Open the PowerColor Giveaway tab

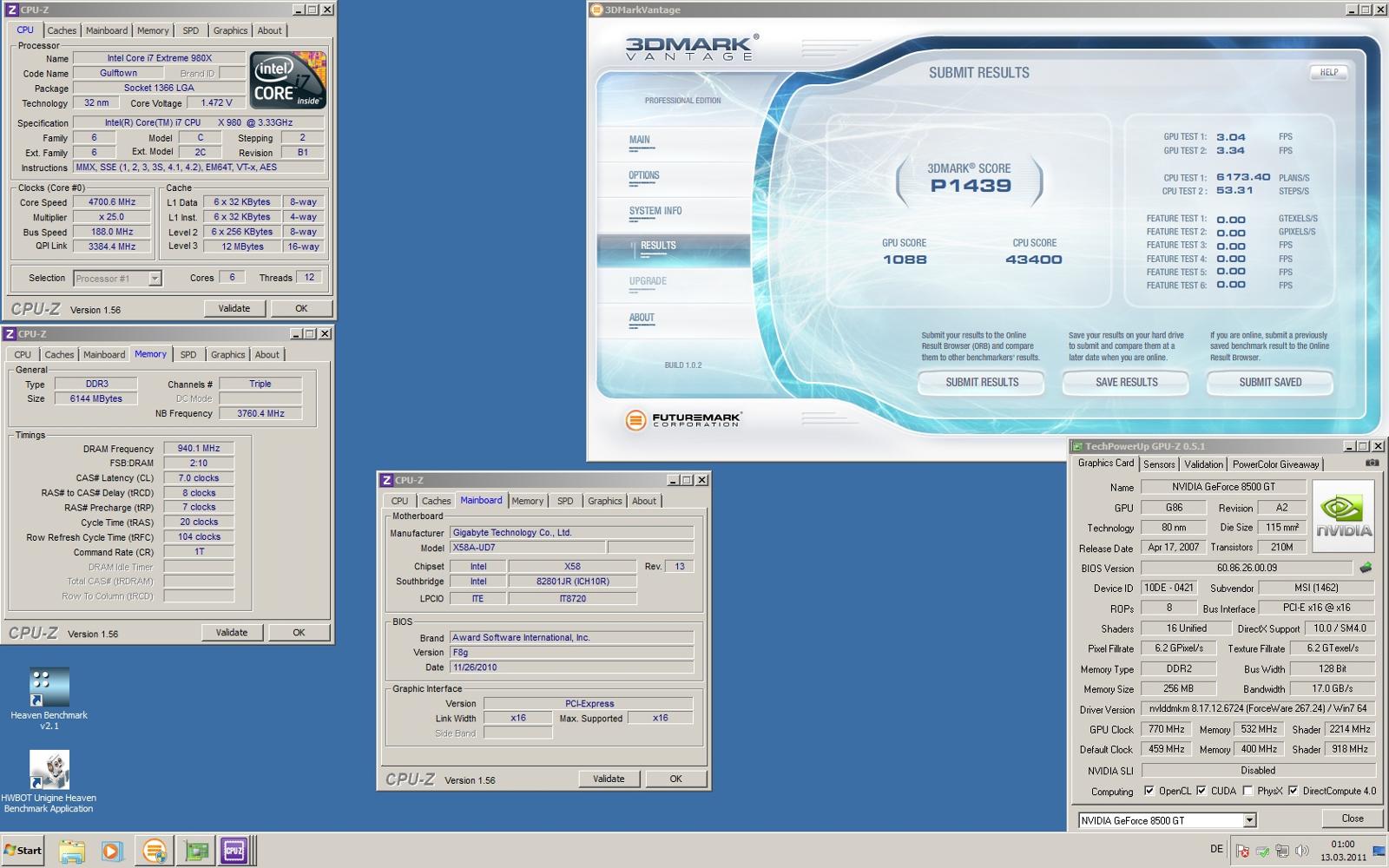point(1275,464)
